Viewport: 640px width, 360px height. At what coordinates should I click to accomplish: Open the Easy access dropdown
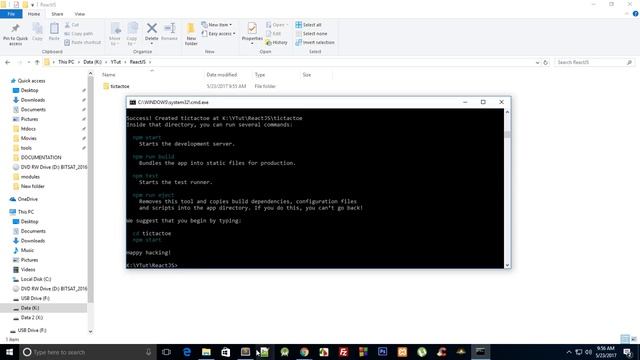coord(218,33)
